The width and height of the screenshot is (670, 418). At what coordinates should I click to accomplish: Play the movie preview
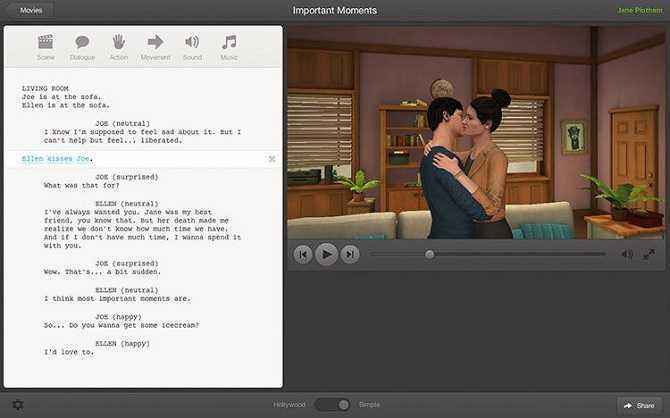pos(326,254)
